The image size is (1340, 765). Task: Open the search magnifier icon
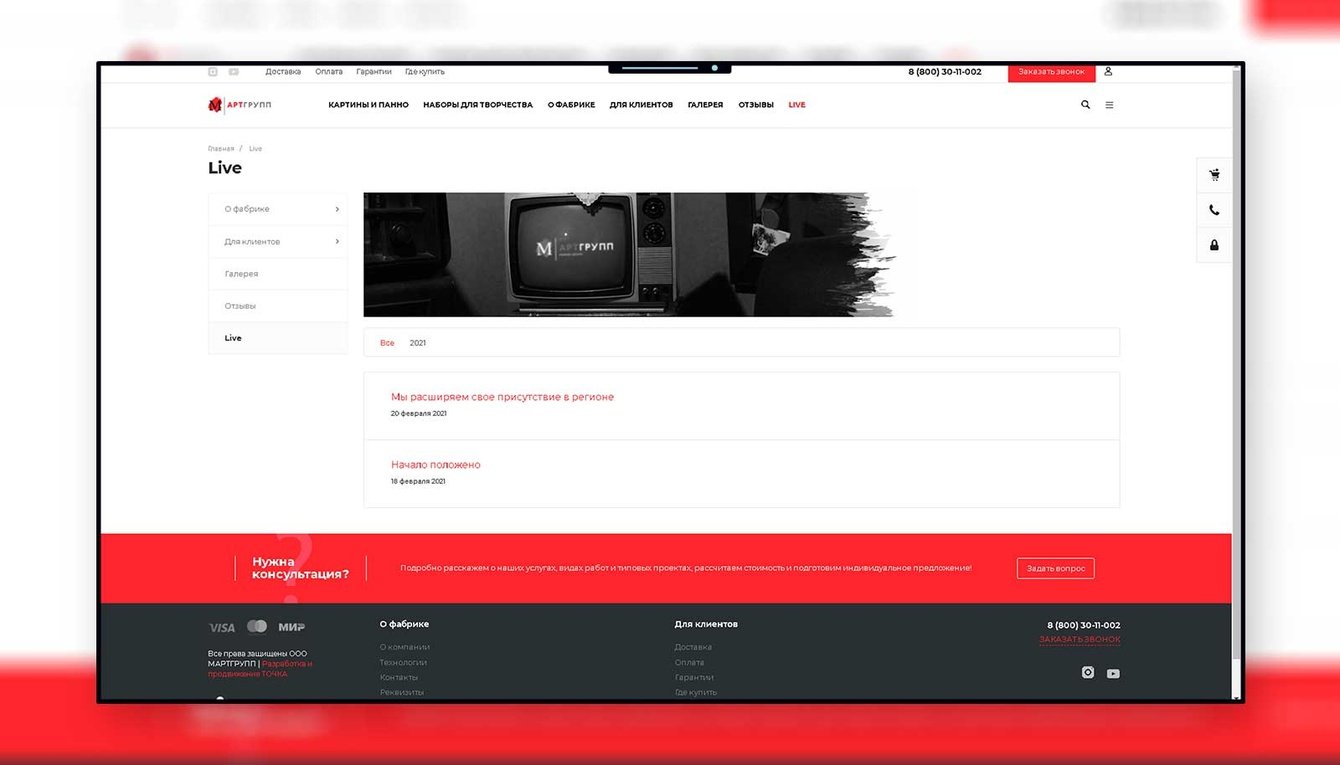pyautogui.click(x=1085, y=105)
